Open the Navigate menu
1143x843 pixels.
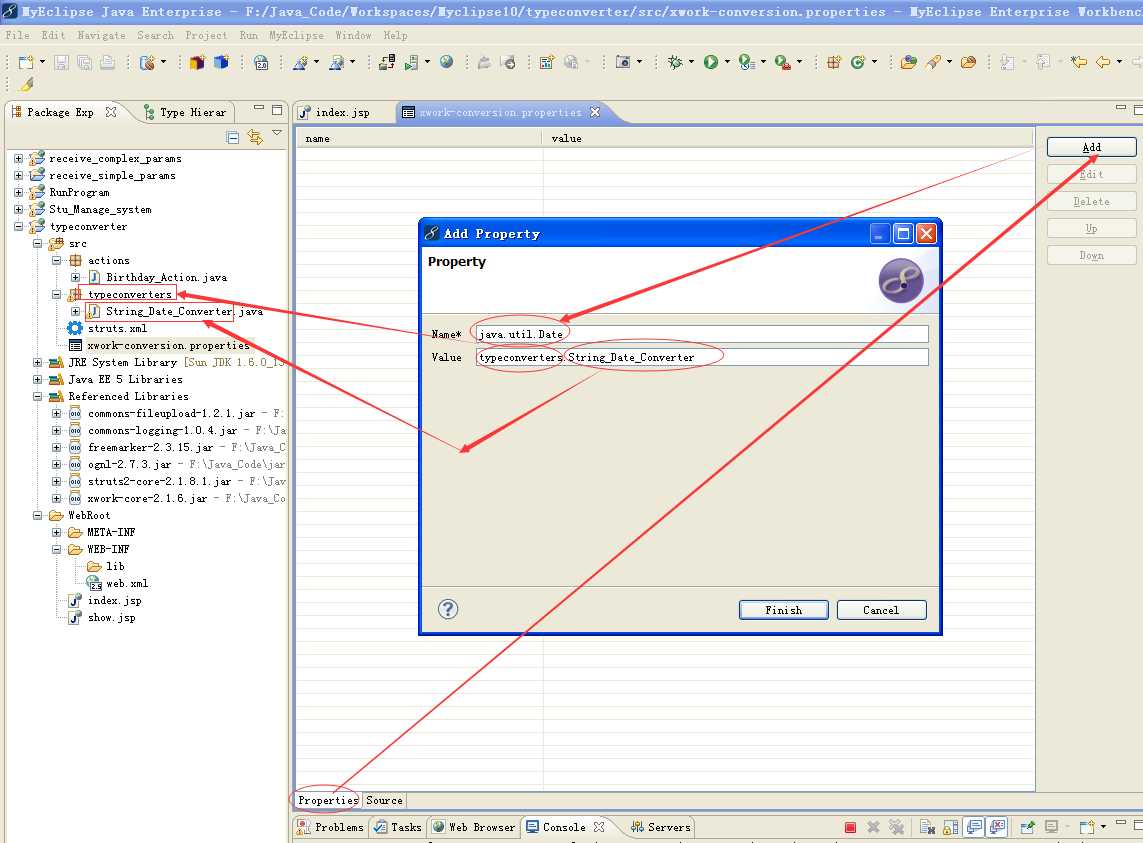pos(101,35)
